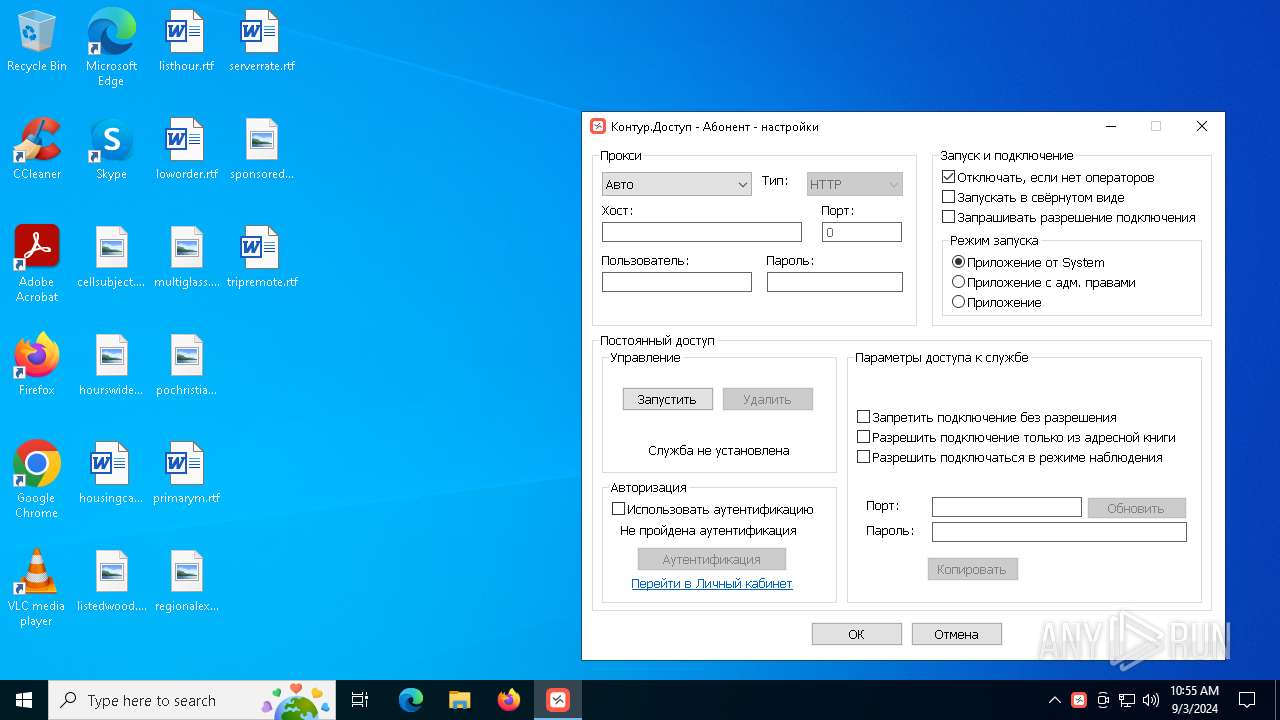Viewport: 1280px width, 720px height.
Task: Open the Recycle Bin desktop icon
Action: pos(37,42)
